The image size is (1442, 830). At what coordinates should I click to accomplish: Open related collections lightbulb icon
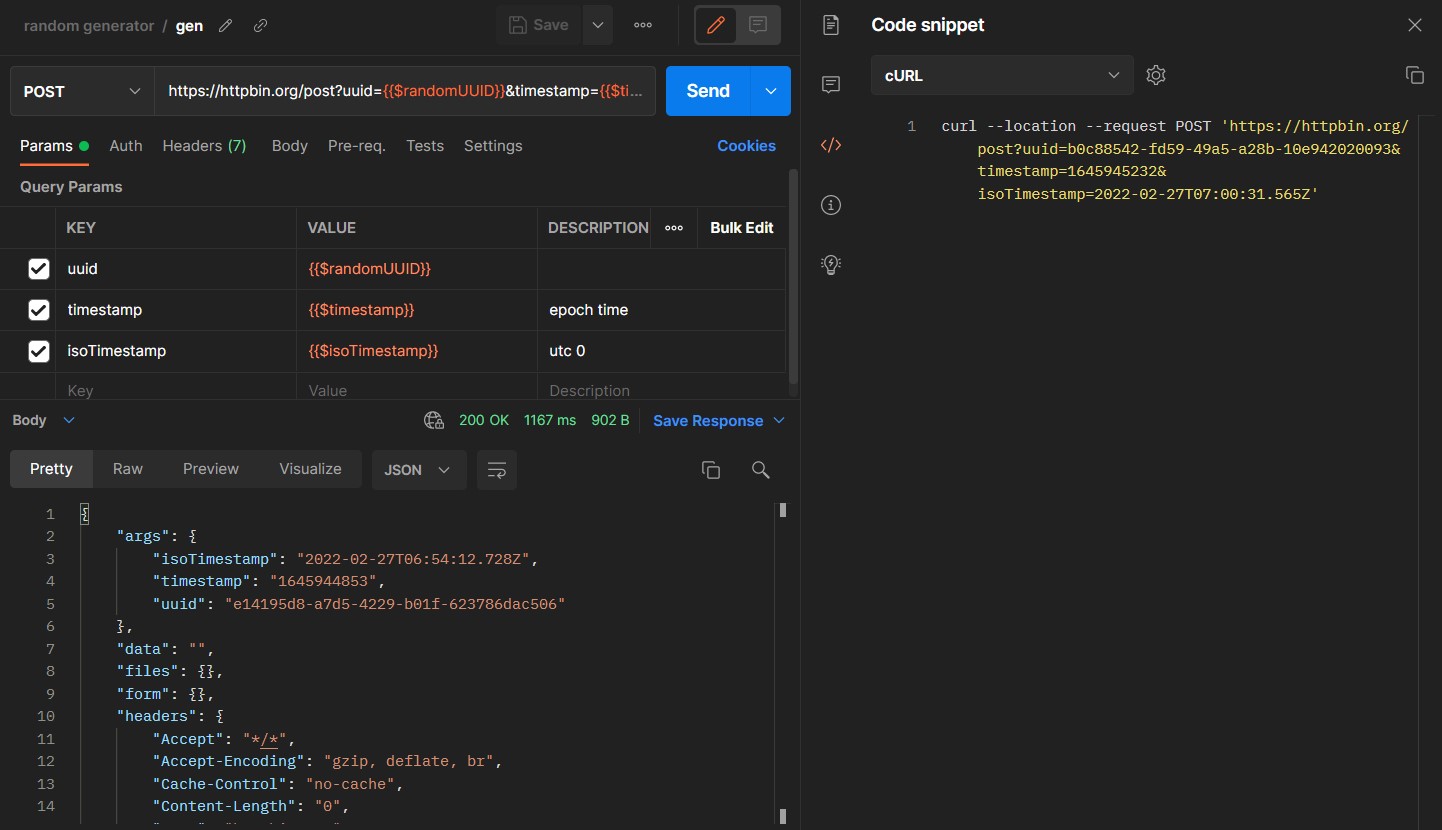click(830, 264)
